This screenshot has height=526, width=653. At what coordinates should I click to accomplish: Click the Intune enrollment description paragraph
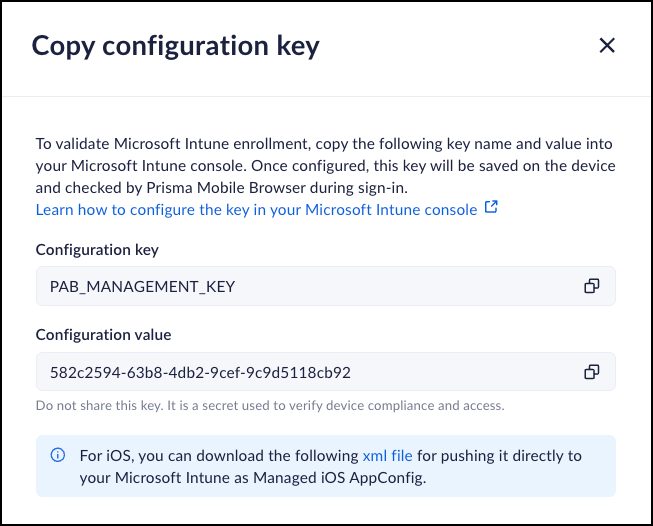pyautogui.click(x=326, y=166)
